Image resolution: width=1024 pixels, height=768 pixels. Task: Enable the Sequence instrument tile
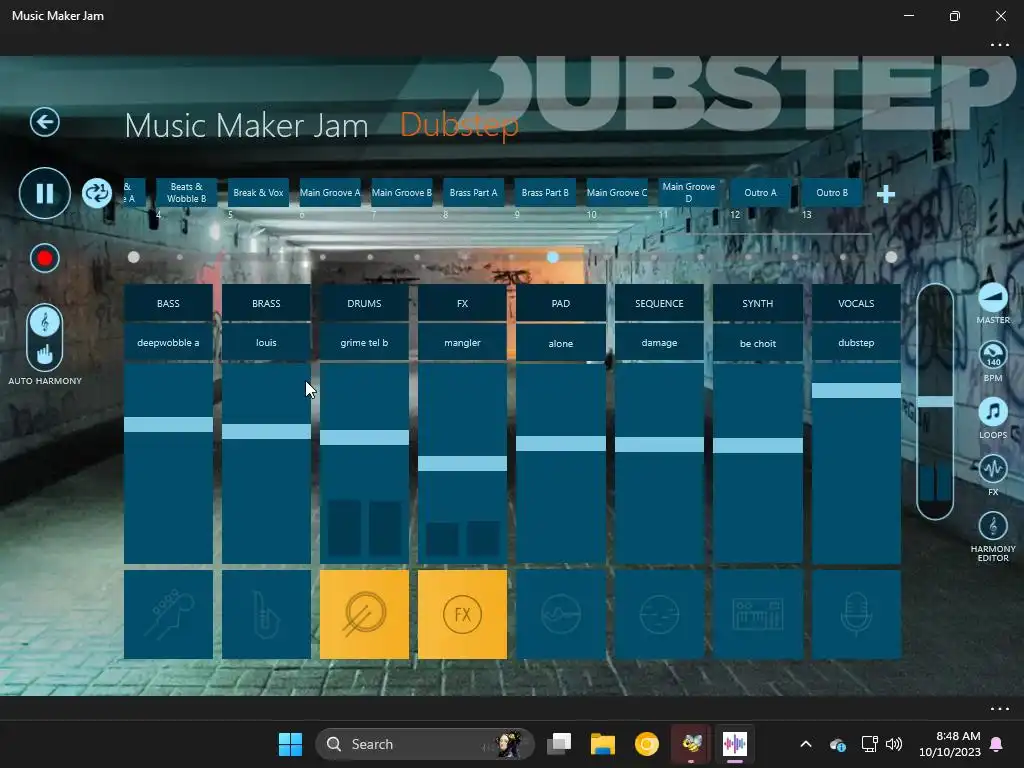pos(660,615)
